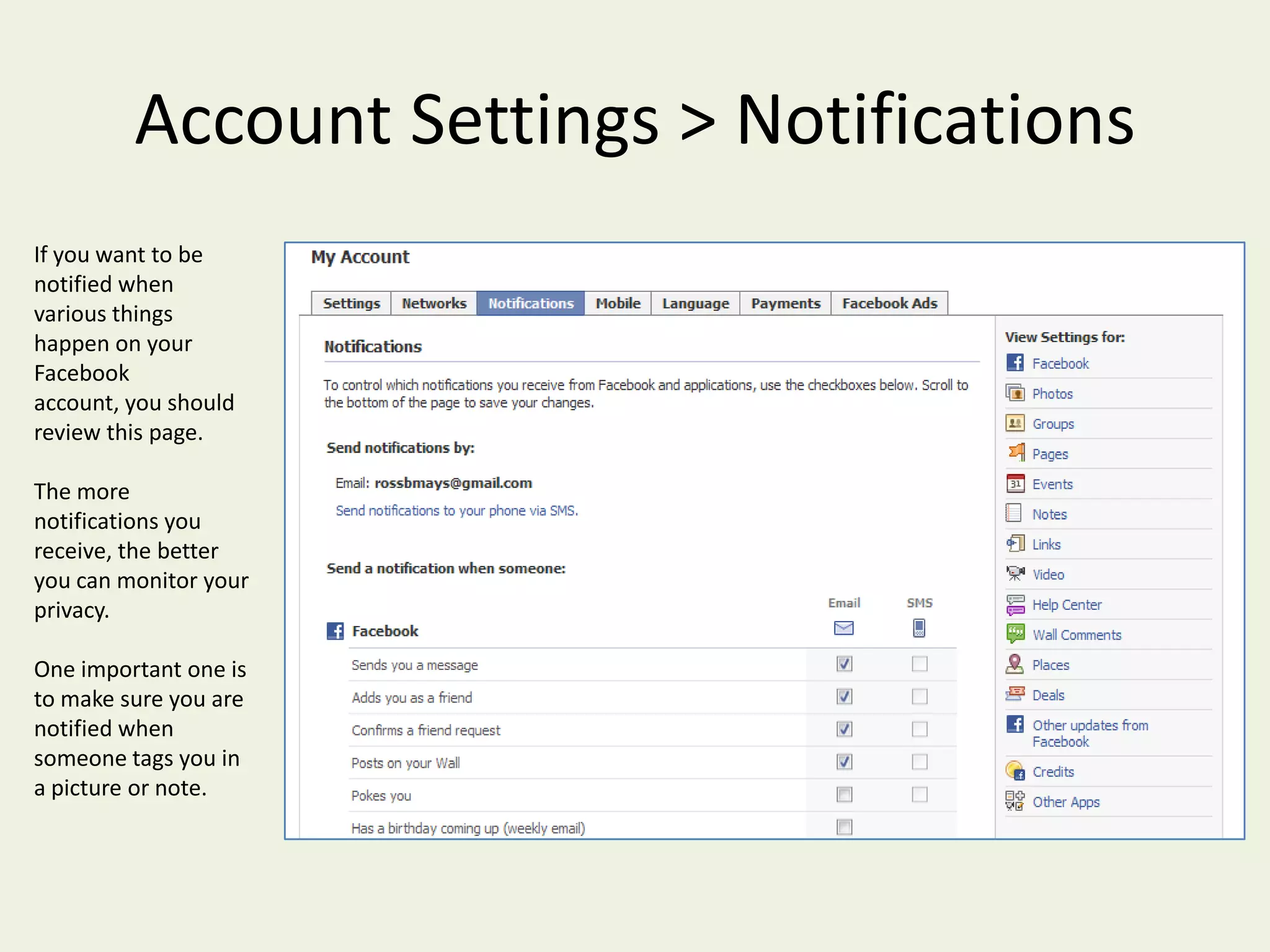Click the Video camera icon
1270x952 pixels.
1015,573
